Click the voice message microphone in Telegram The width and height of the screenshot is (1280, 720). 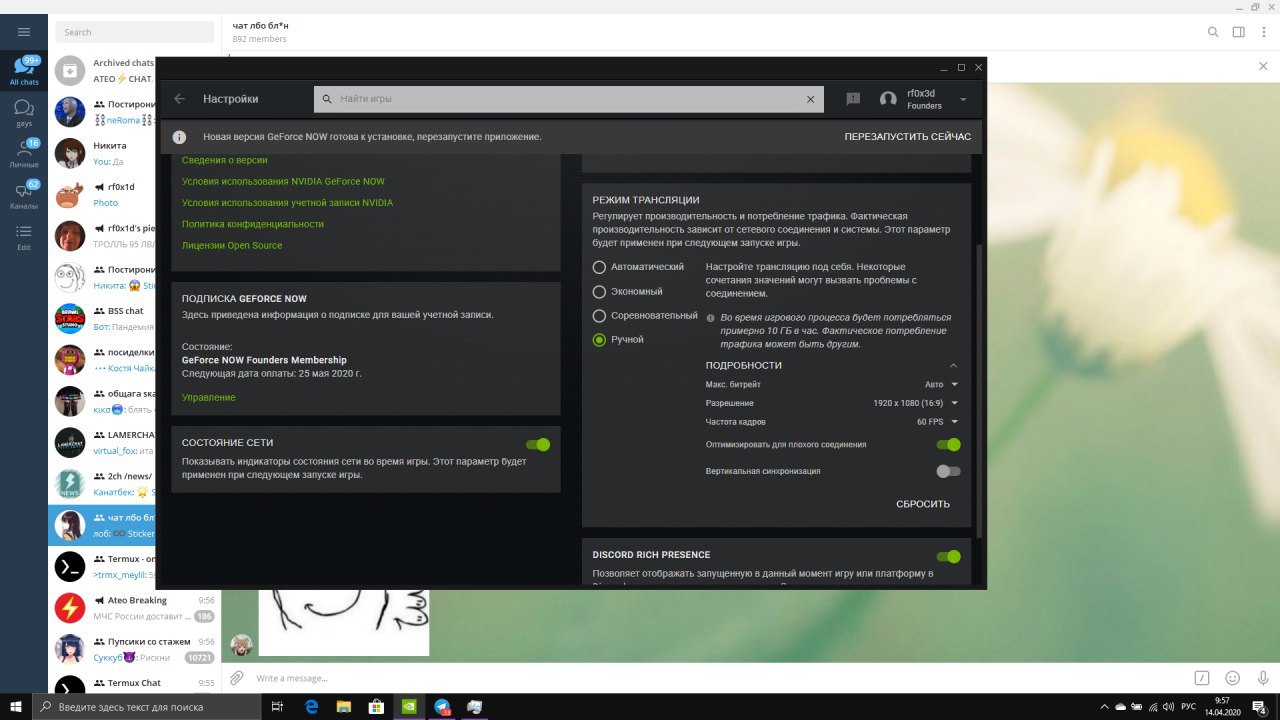(1261, 678)
